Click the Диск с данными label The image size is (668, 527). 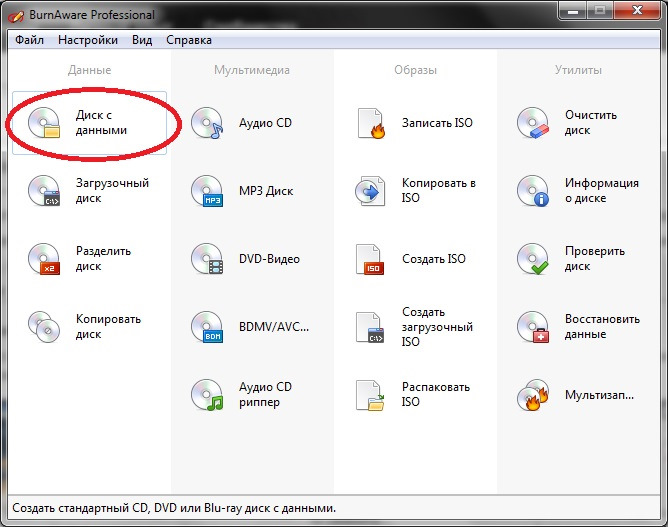(101, 123)
